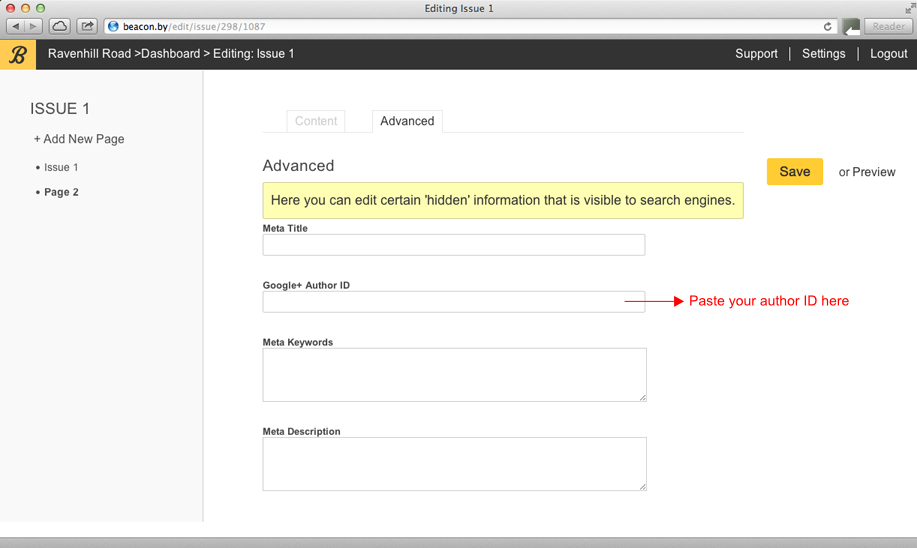The height and width of the screenshot is (548, 917).
Task: Select Page 2 in the sidebar
Action: pos(61,192)
